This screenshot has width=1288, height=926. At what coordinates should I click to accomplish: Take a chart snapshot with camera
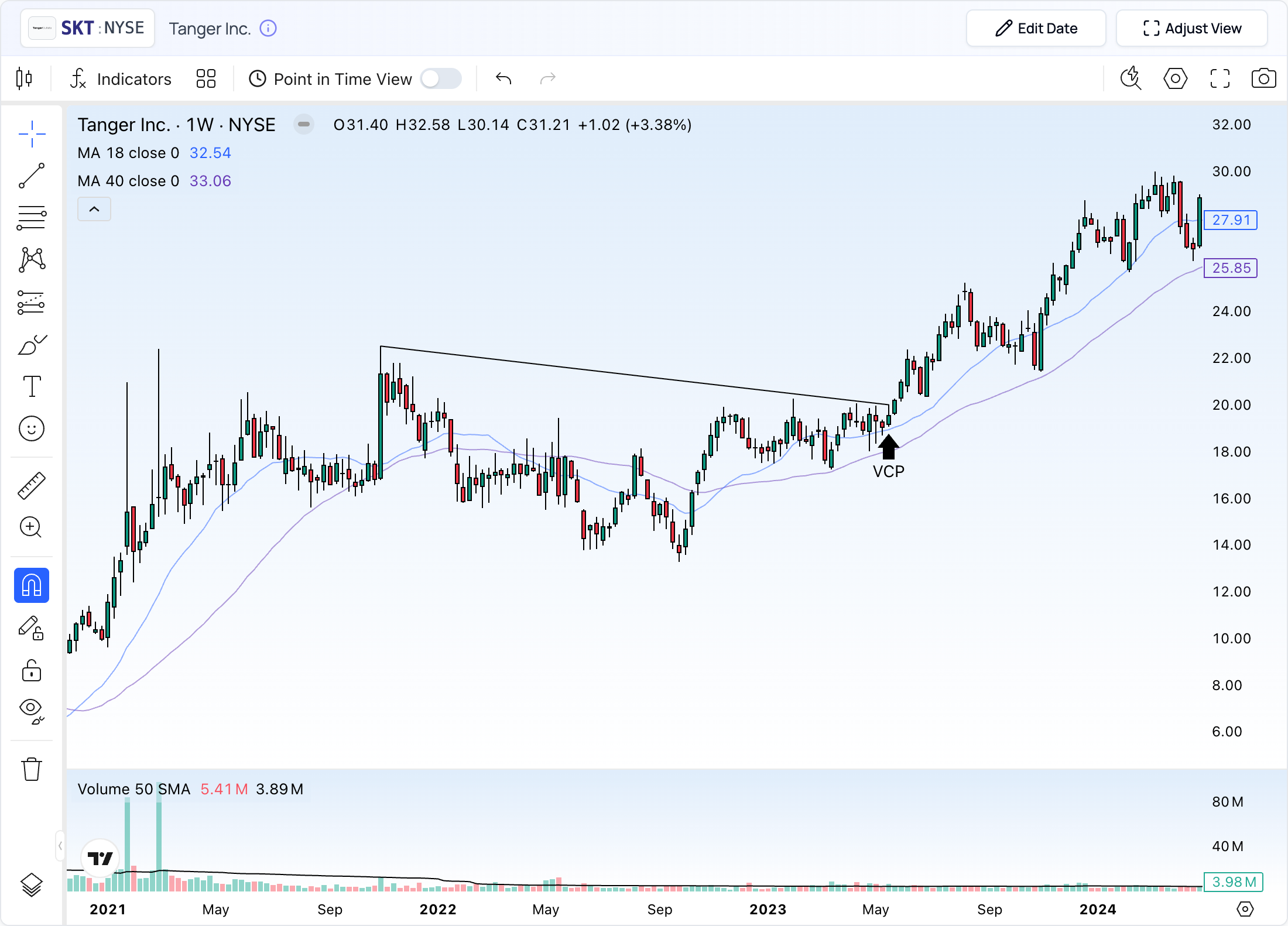click(1264, 78)
